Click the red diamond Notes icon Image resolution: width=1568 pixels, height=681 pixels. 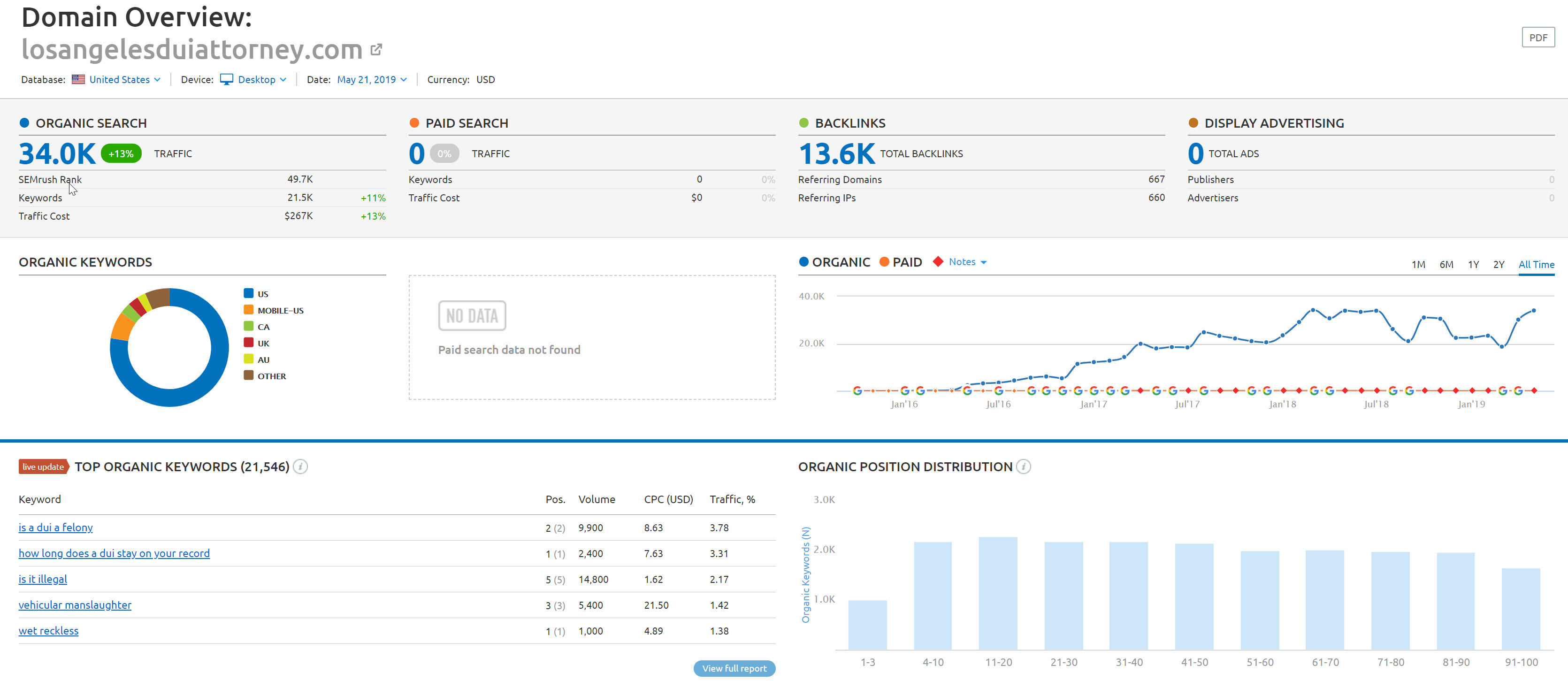[938, 262]
